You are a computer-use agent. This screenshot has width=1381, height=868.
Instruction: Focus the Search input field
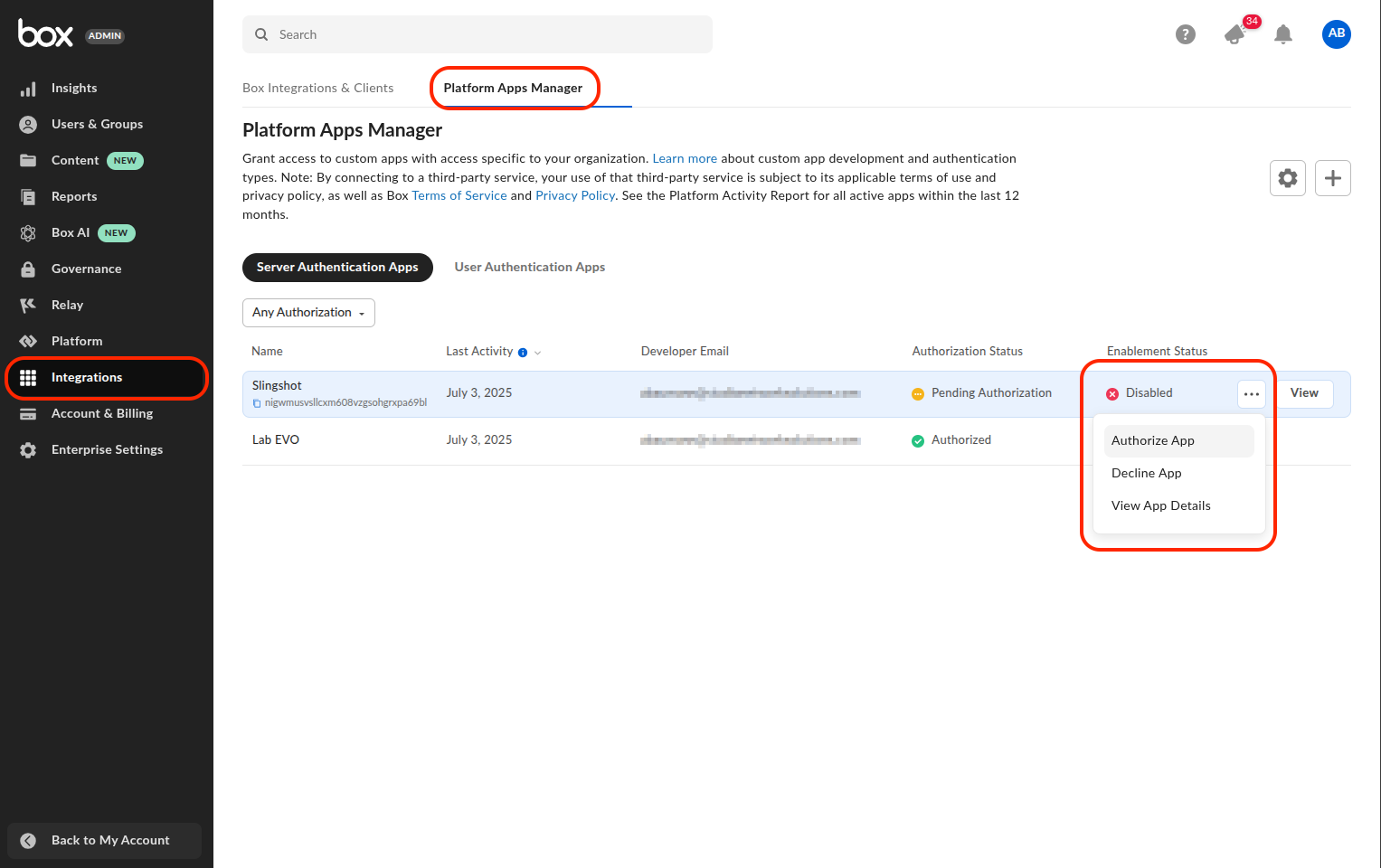point(478,34)
